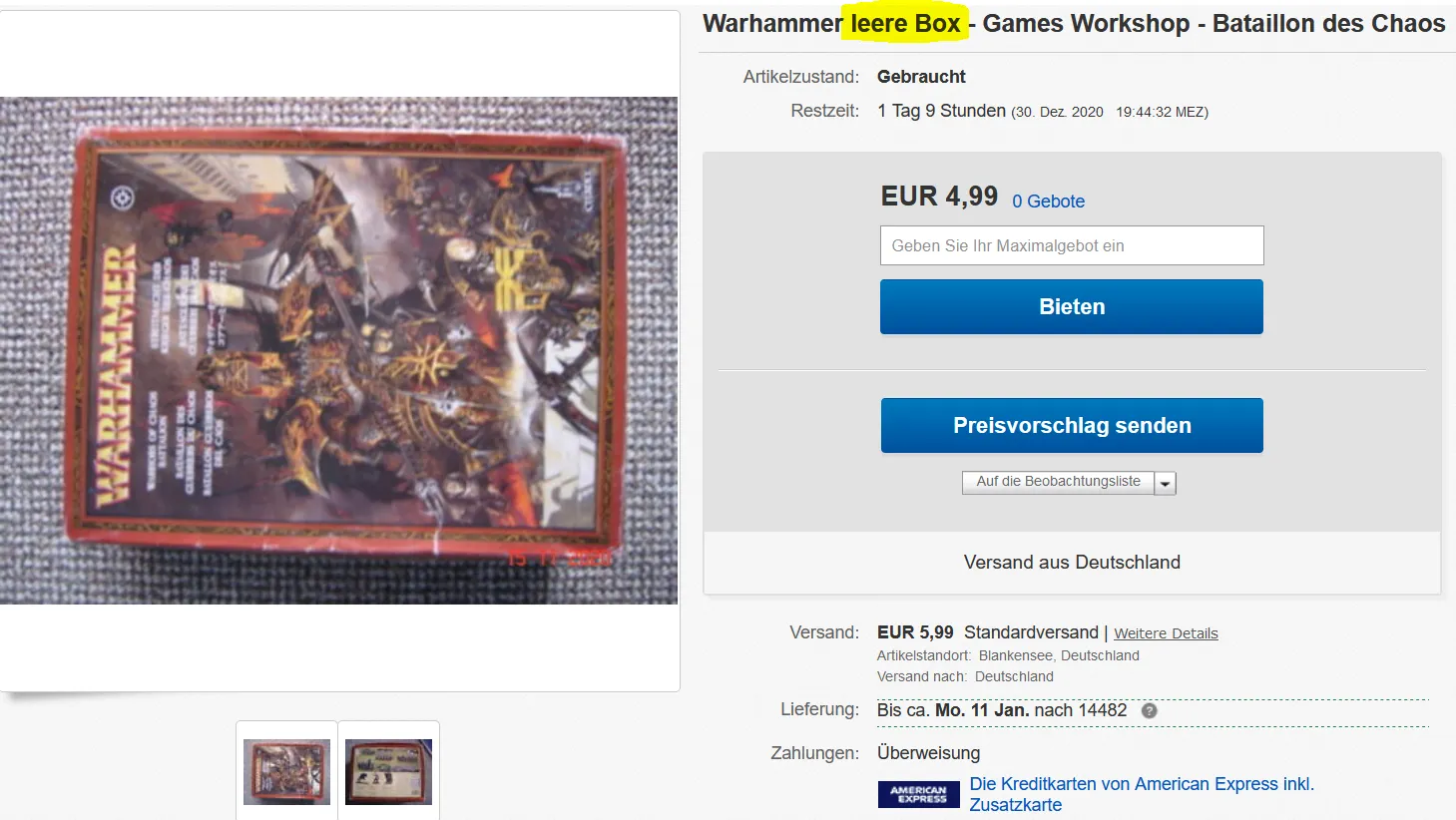
Task: Open the watchlist dropdown arrow
Action: point(1166,483)
